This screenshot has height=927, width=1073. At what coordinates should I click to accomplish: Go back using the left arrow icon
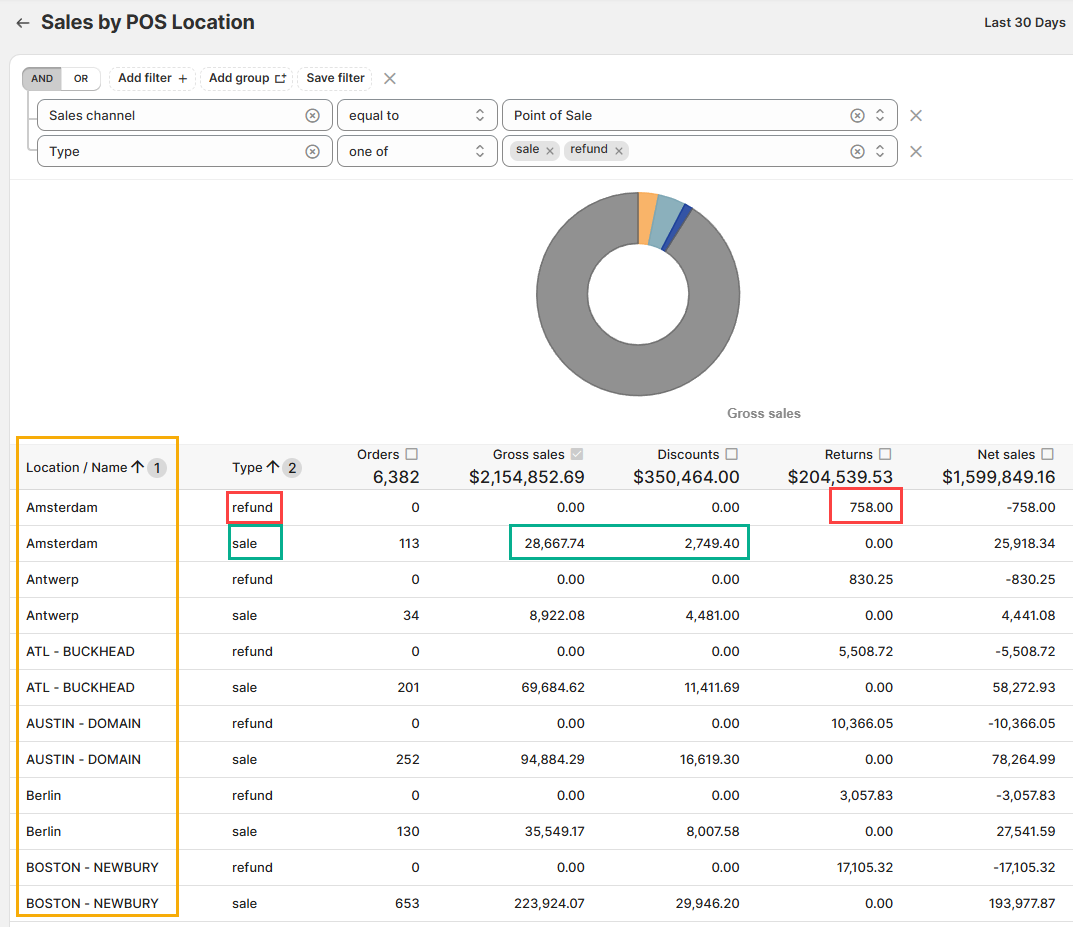tap(22, 23)
